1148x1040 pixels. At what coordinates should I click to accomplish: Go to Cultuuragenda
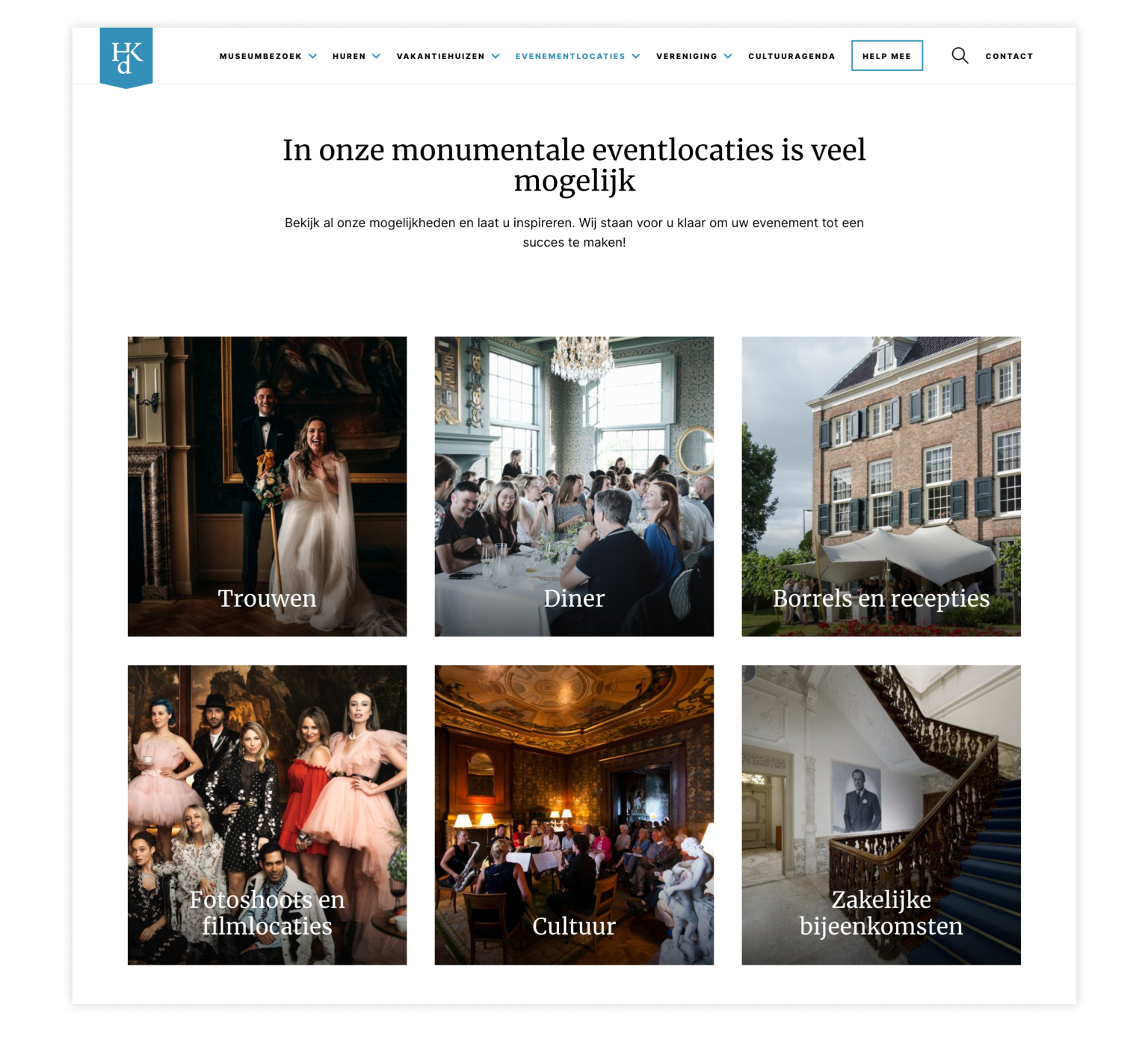(x=791, y=56)
